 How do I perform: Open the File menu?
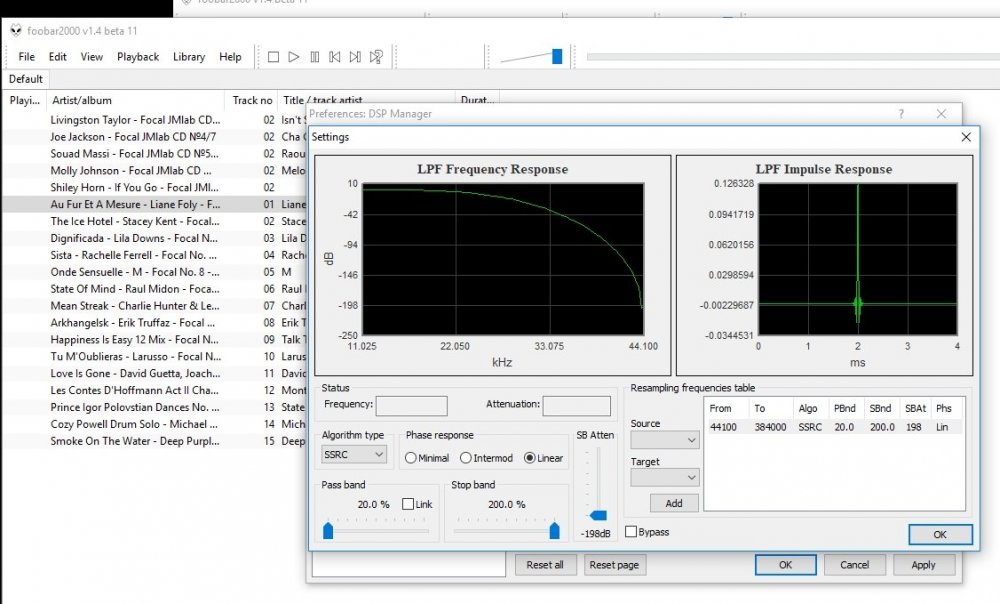(x=27, y=57)
